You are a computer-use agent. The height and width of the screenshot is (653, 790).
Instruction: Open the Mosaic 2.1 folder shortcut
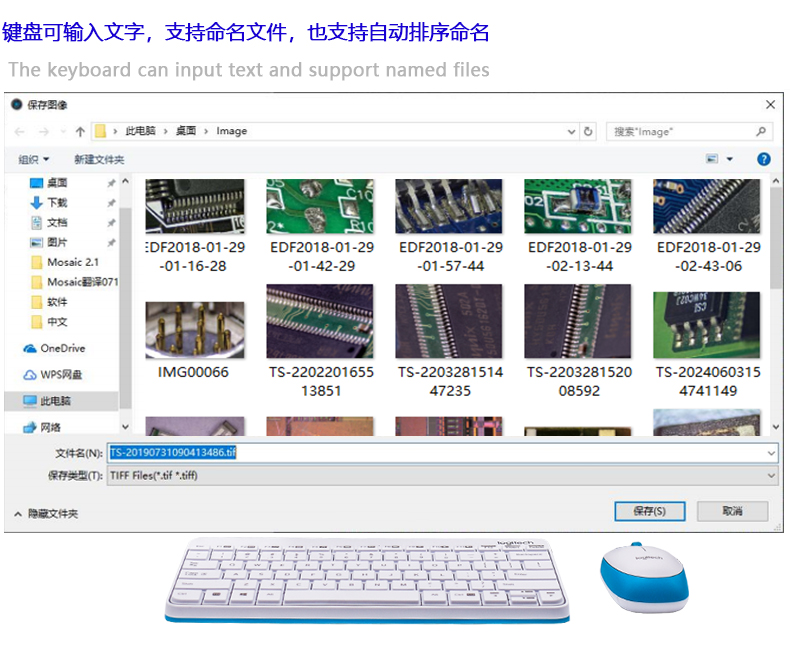72,262
